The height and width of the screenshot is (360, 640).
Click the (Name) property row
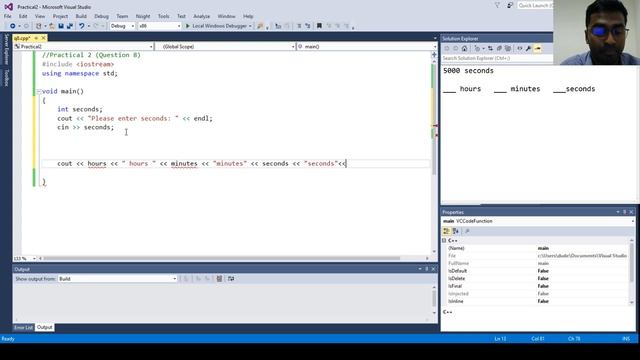(538, 248)
